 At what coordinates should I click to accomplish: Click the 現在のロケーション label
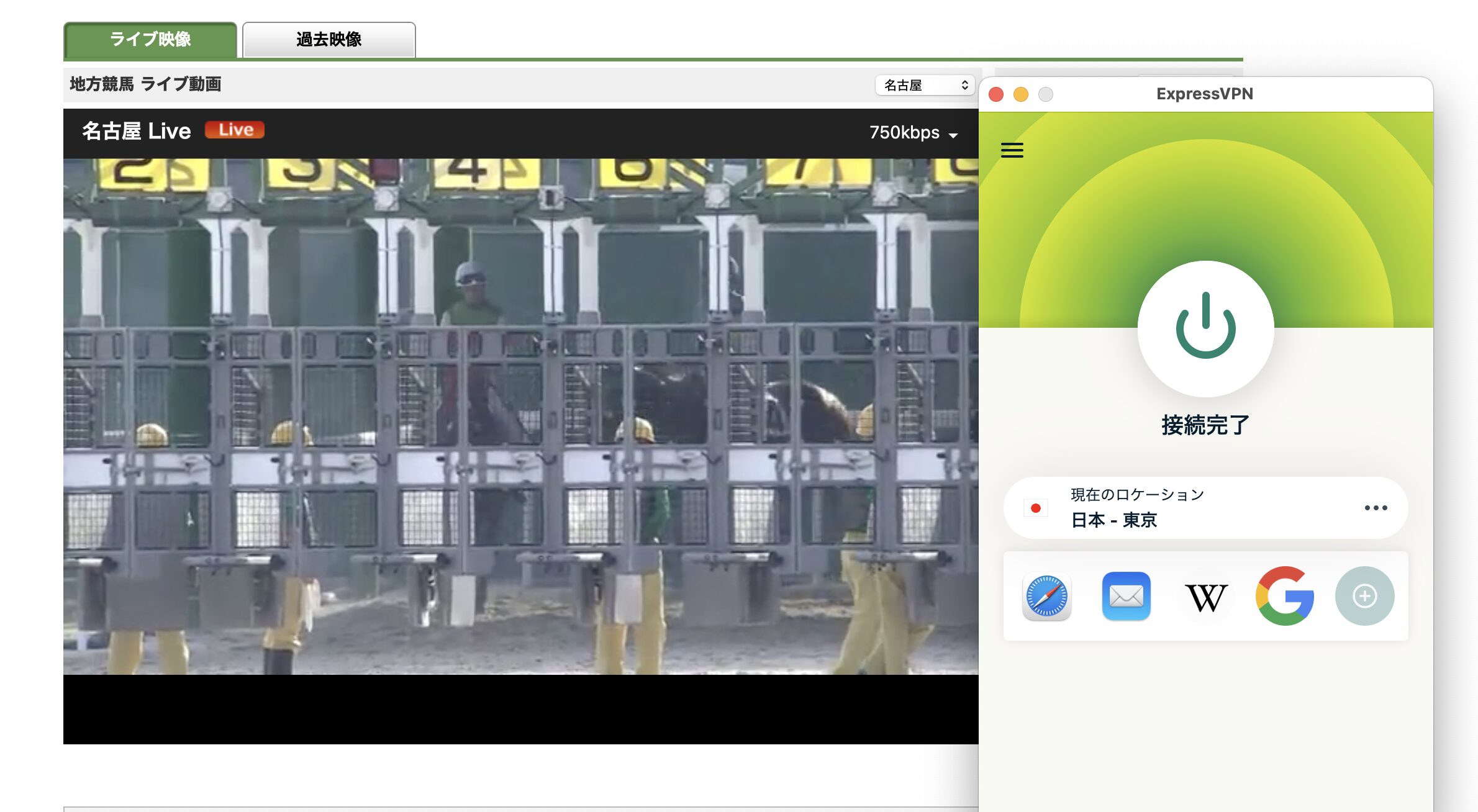click(1137, 495)
